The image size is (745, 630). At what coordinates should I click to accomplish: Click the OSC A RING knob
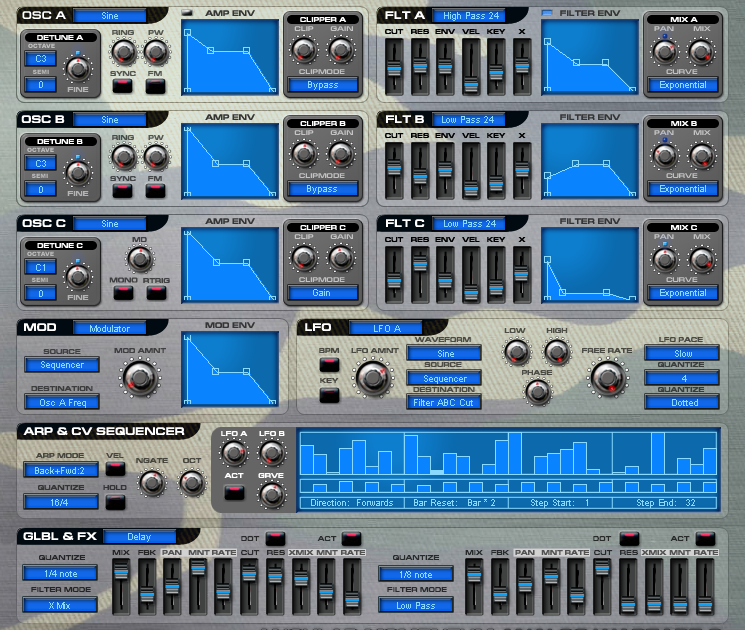(x=124, y=52)
